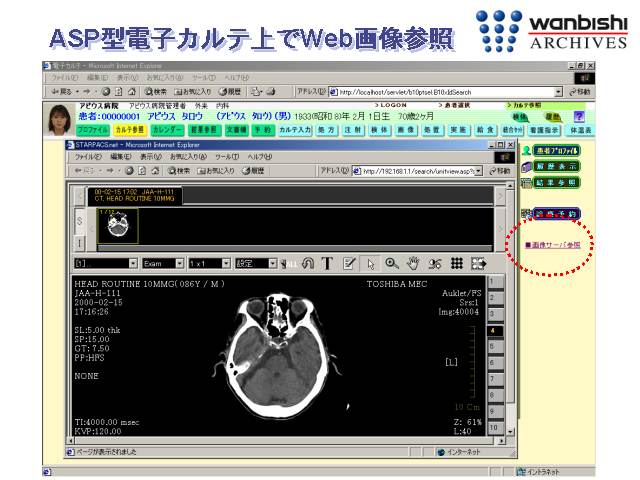Activate the magnifier zoom tool
640x480 pixels.
392,263
